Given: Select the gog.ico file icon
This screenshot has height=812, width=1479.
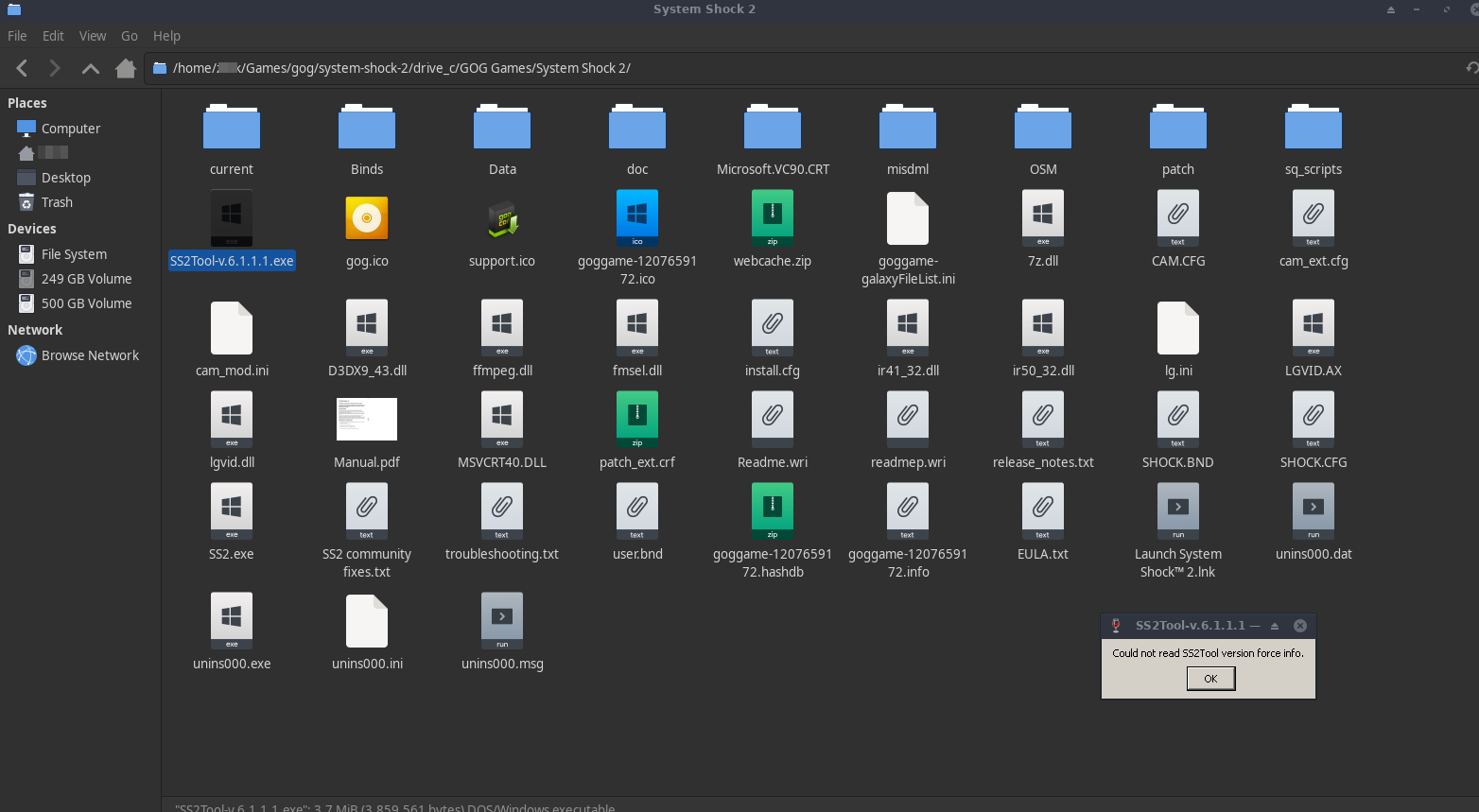Looking at the screenshot, I should point(367,218).
